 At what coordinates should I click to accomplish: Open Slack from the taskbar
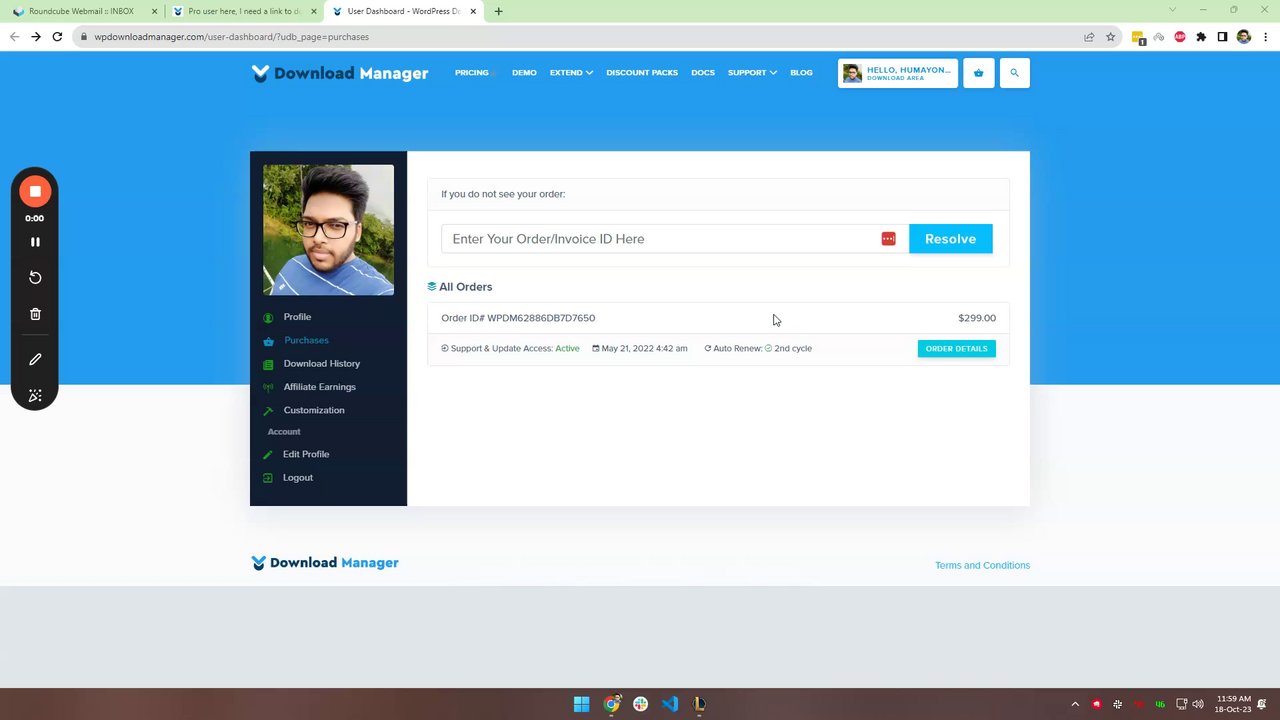(640, 704)
